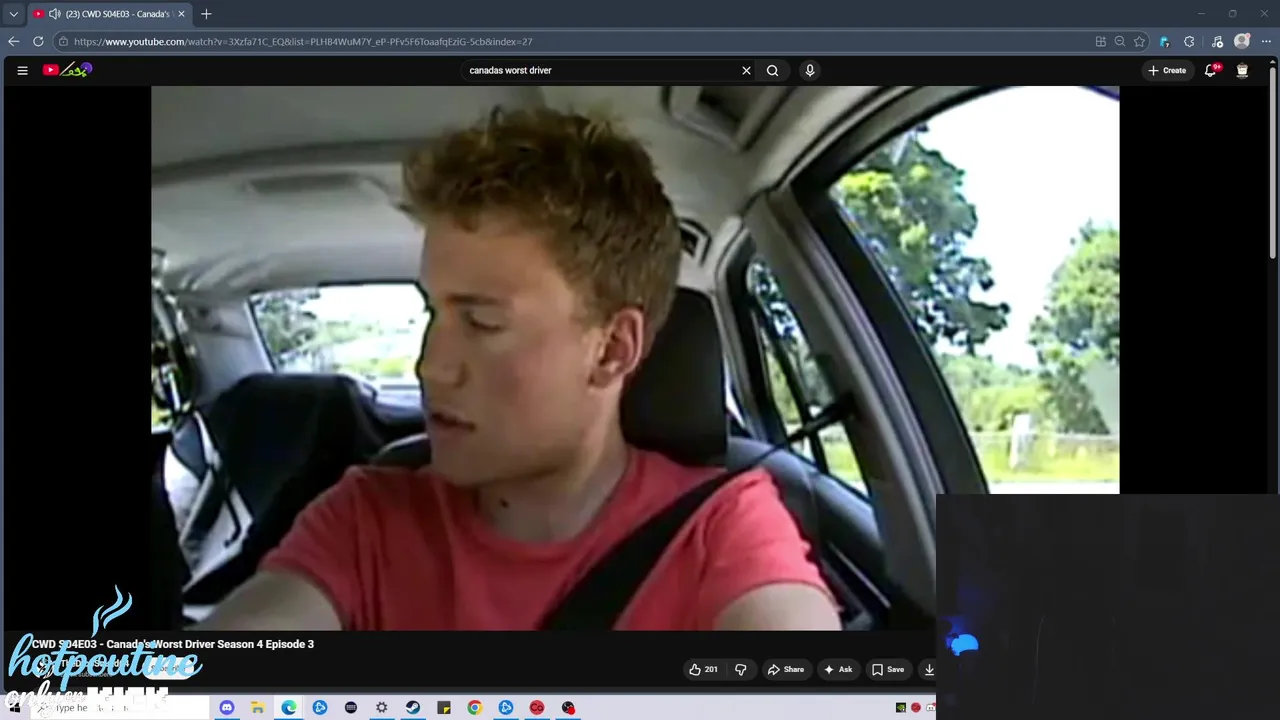The image size is (1280, 720).
Task: Open the YouTube hamburger guide menu
Action: click(22, 70)
